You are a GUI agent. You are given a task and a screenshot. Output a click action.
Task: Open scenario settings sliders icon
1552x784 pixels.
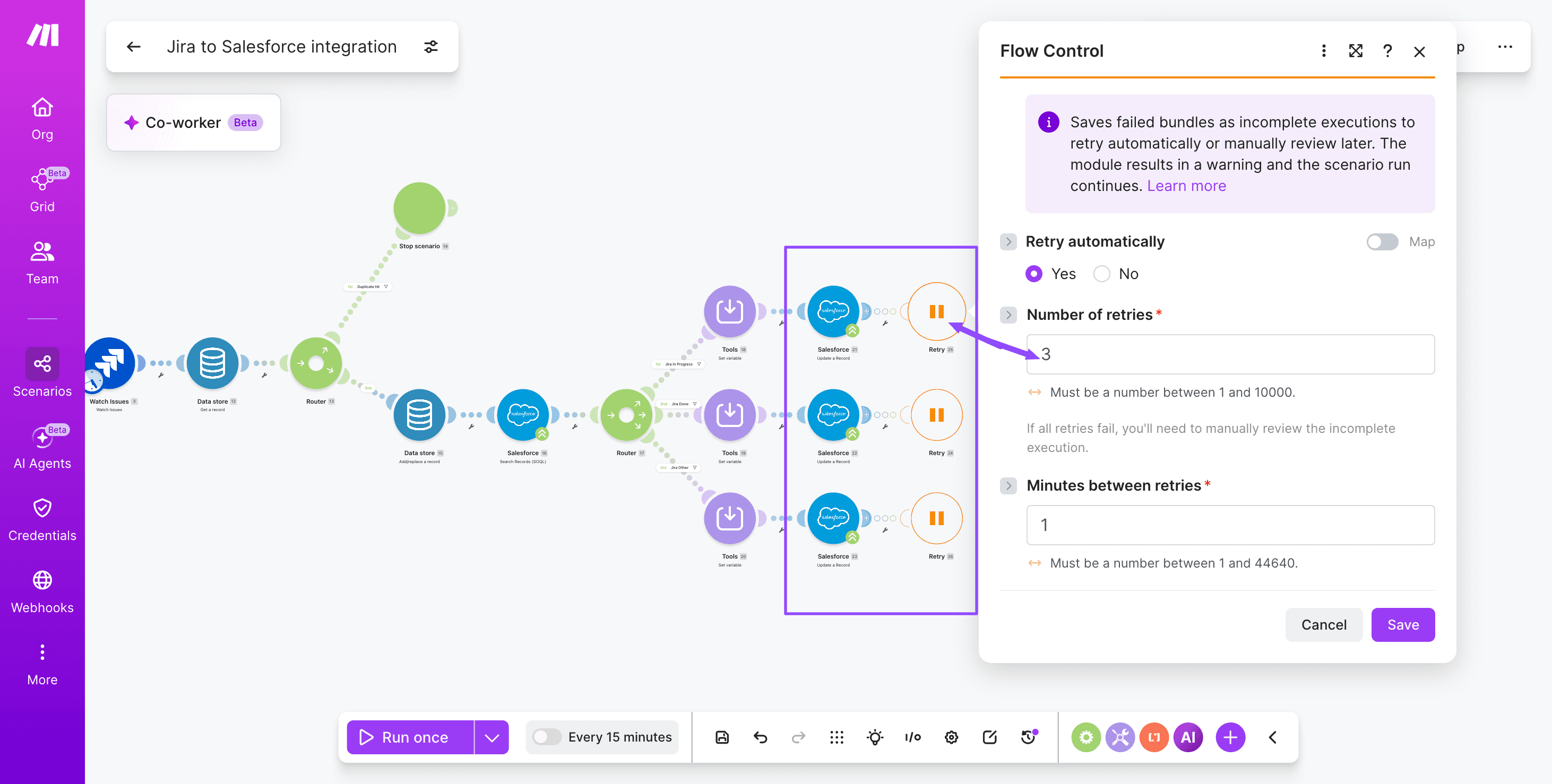431,46
